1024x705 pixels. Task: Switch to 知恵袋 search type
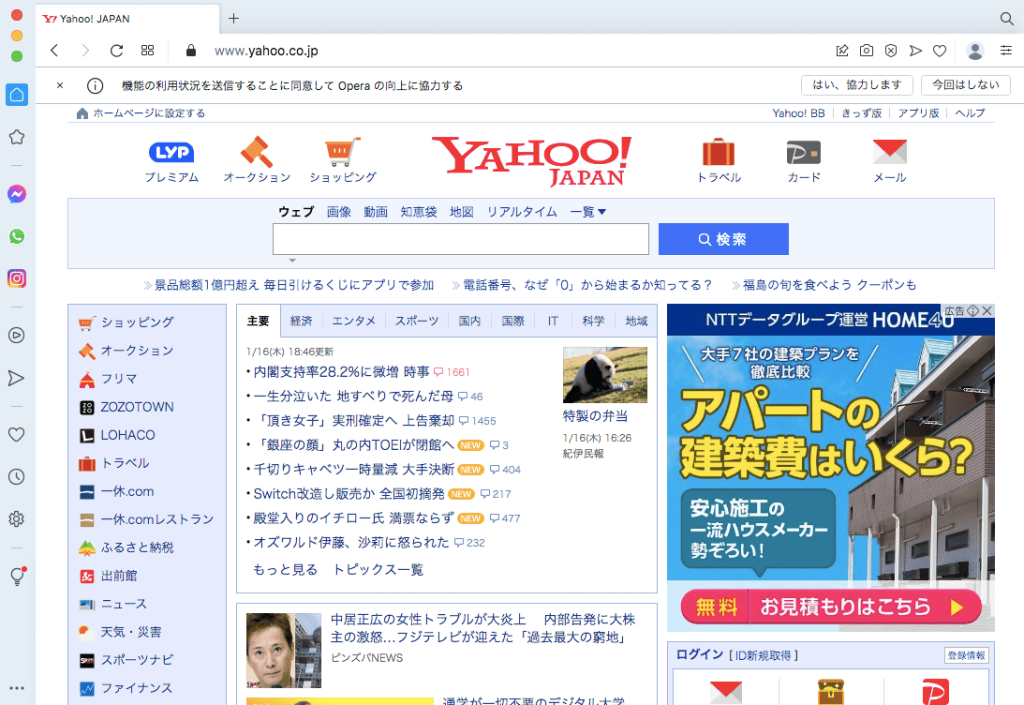coord(419,212)
